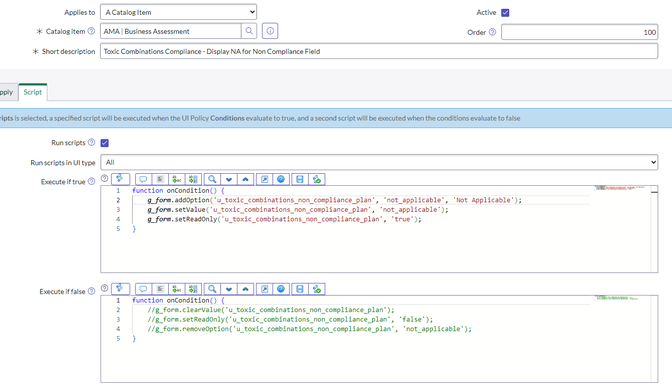Find previous in Execute if false editor
Viewport: 672px width, 388px height.
click(x=246, y=289)
